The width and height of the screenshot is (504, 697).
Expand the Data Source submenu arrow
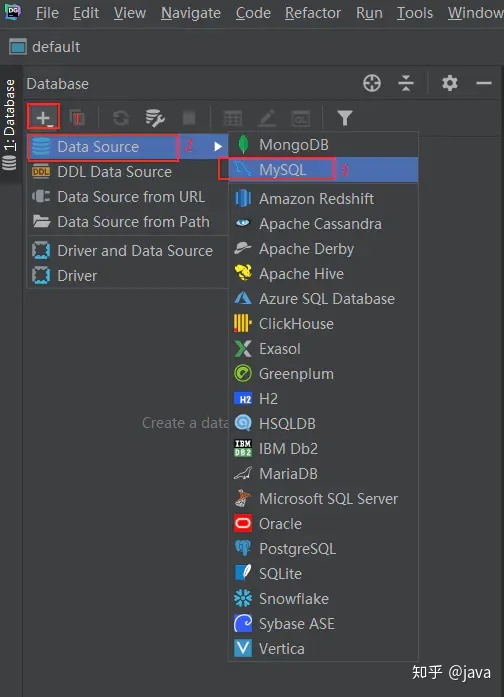coord(218,146)
